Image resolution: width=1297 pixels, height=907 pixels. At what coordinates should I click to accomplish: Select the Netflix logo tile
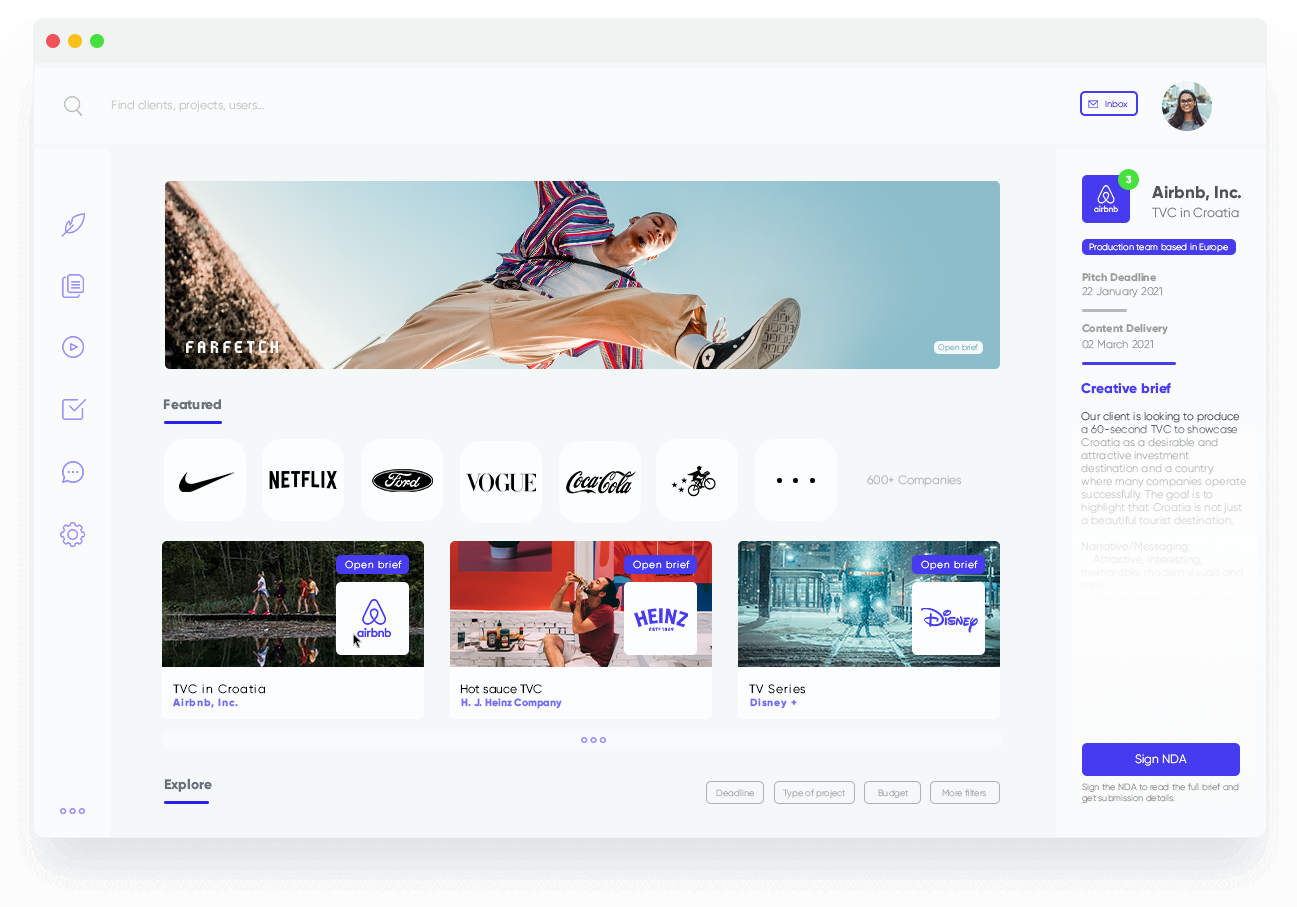pos(303,480)
